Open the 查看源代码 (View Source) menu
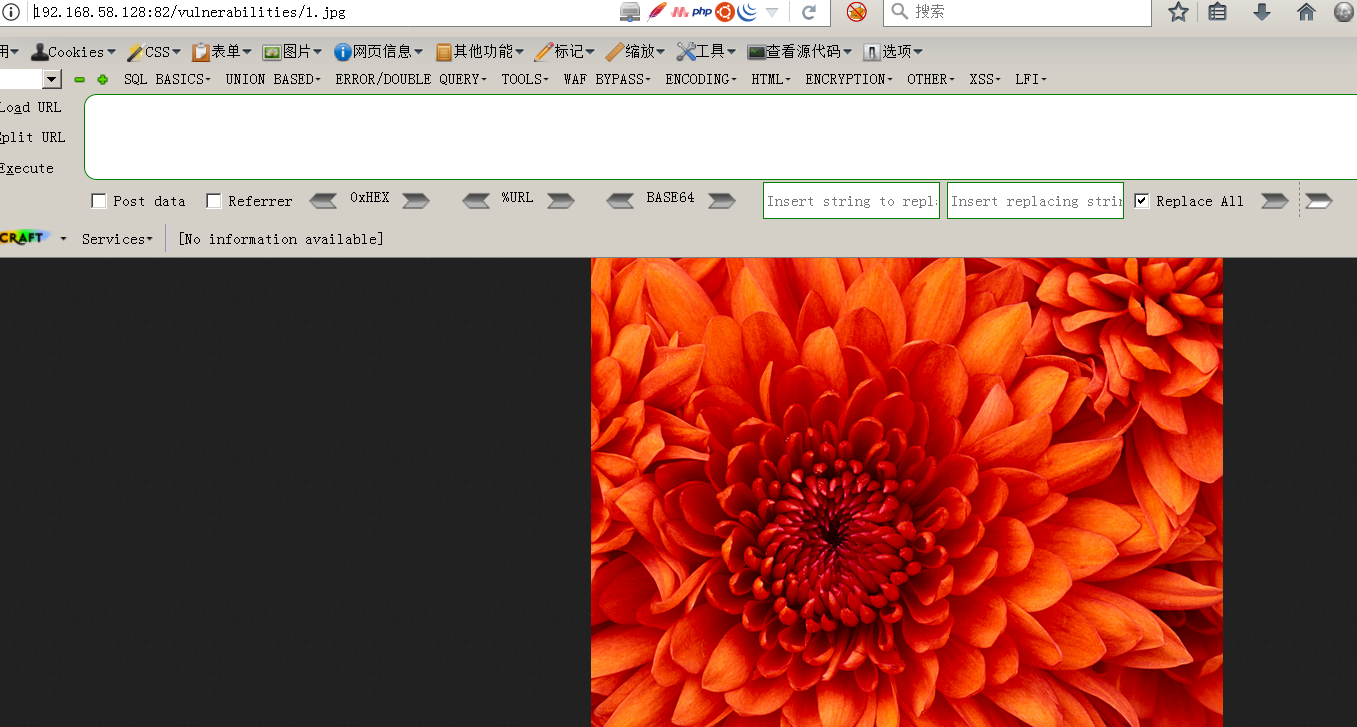This screenshot has width=1357, height=727. click(x=799, y=52)
